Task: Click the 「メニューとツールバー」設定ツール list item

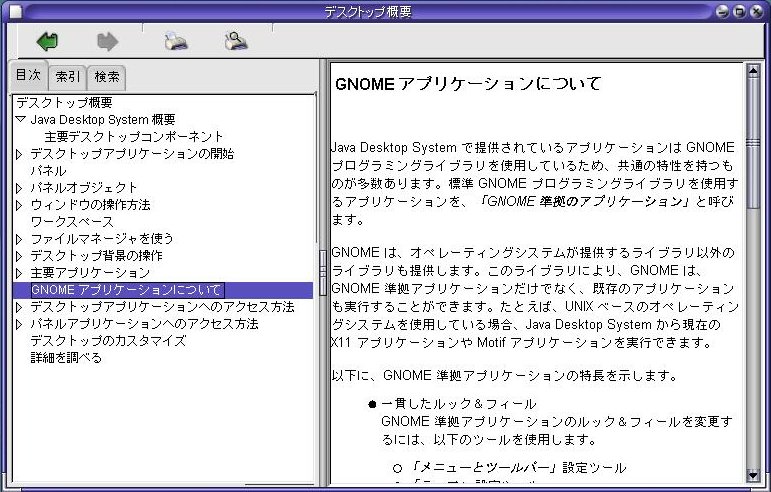Action: point(519,467)
